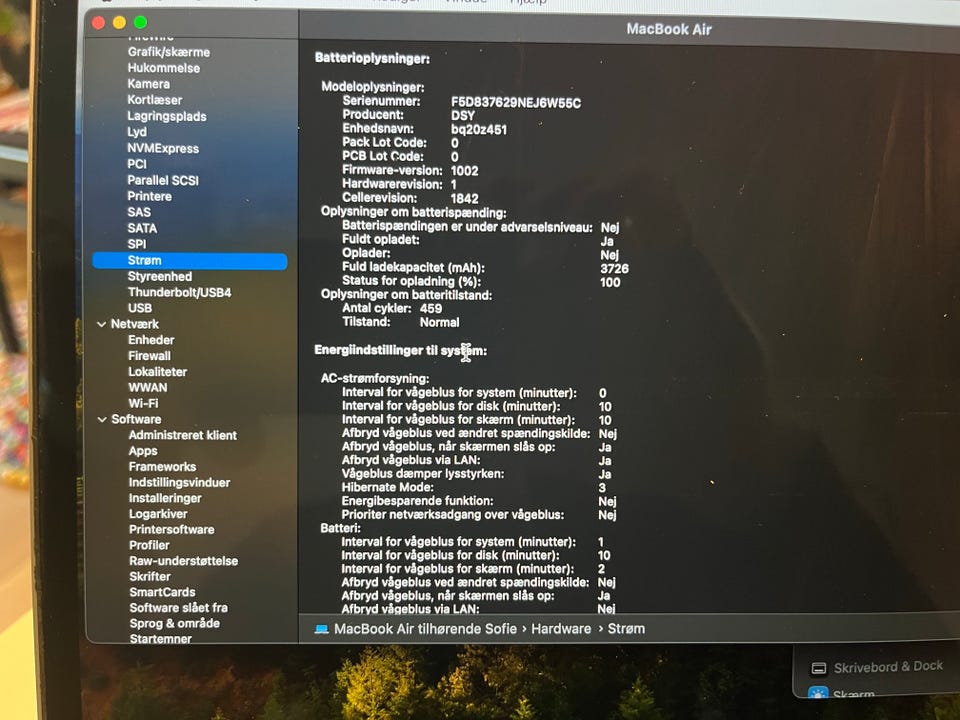Viewport: 960px width, 720px height.
Task: Select PCI in sidebar
Action: point(137,164)
